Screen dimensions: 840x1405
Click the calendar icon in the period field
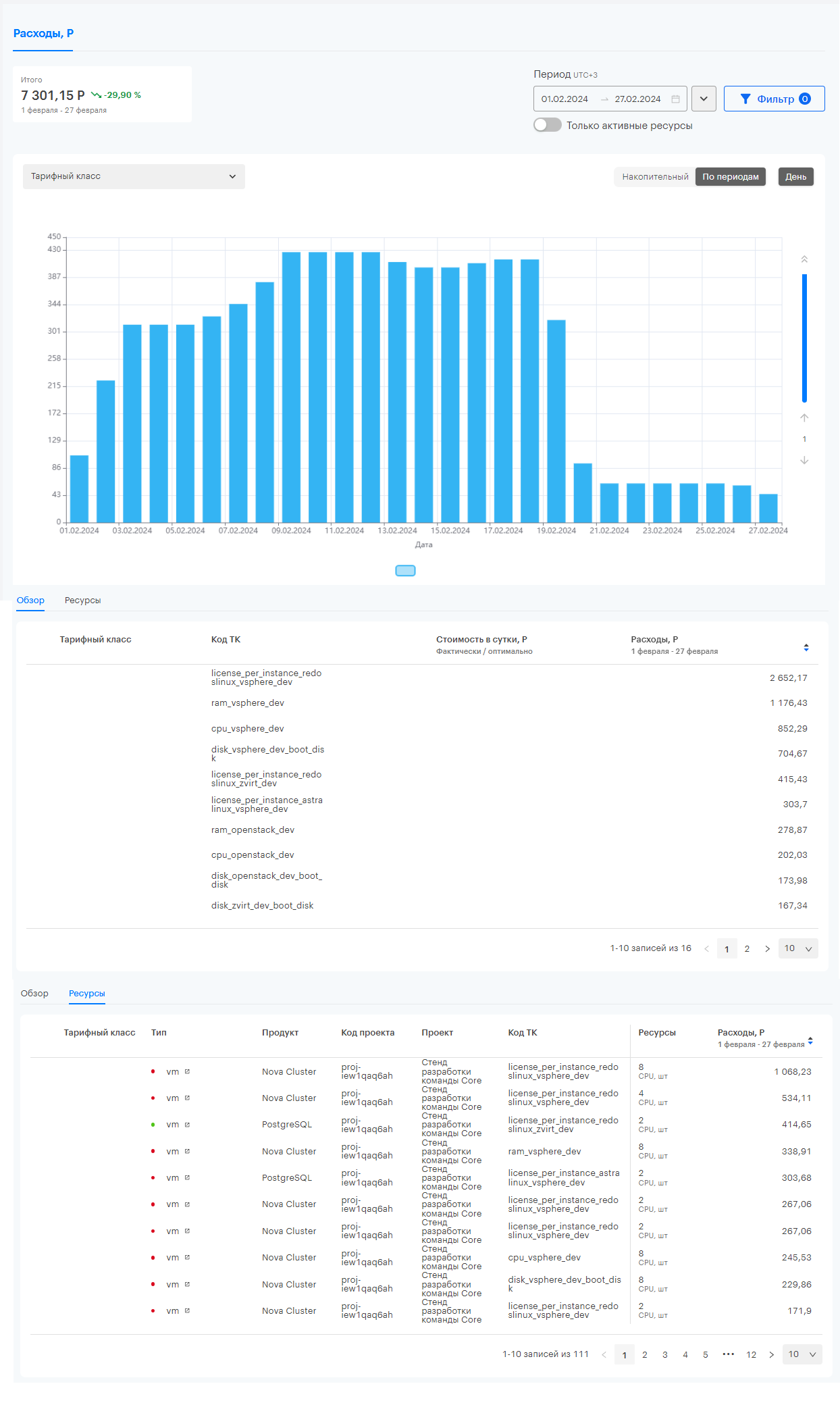(675, 99)
